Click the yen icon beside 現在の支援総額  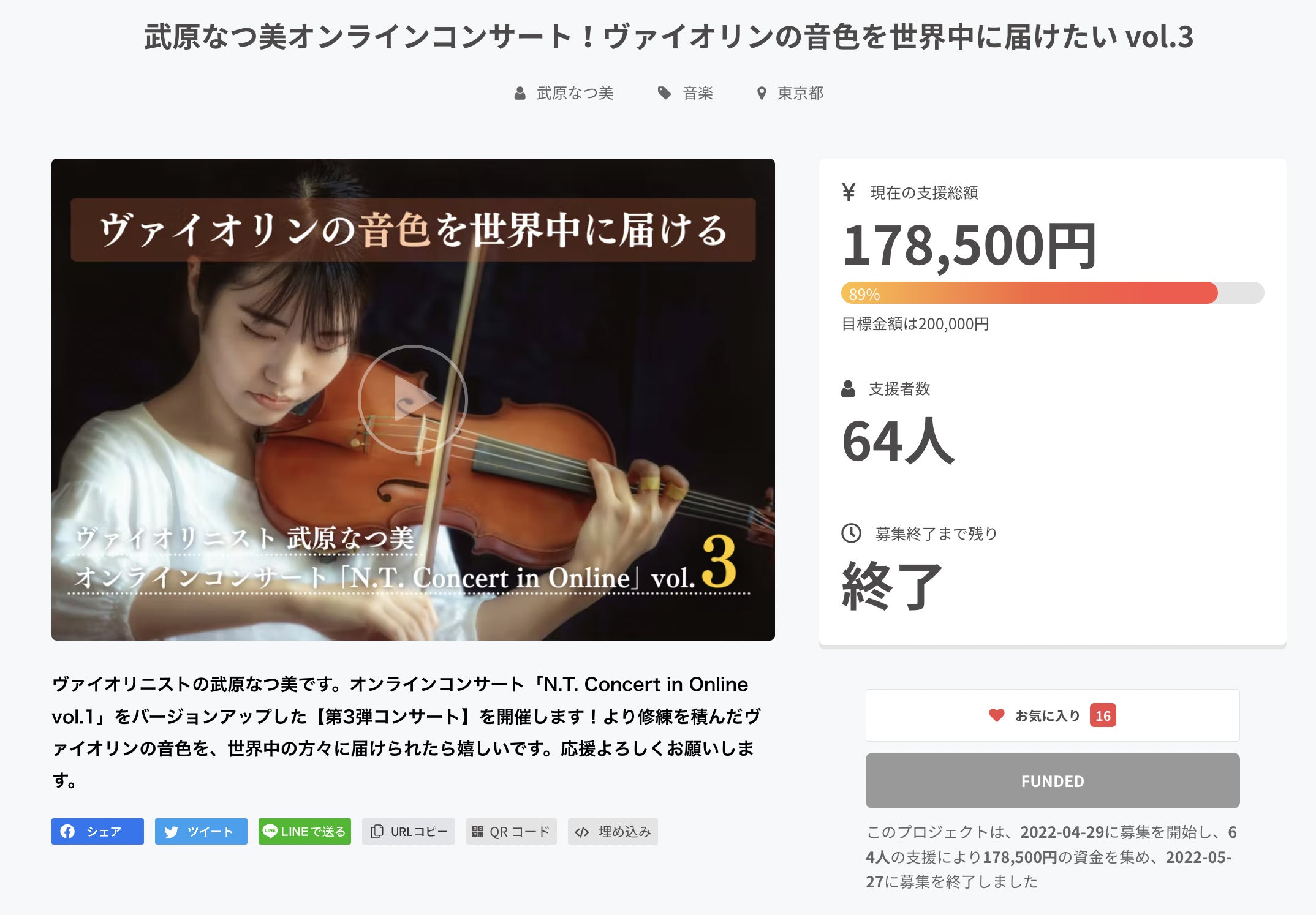(x=849, y=192)
